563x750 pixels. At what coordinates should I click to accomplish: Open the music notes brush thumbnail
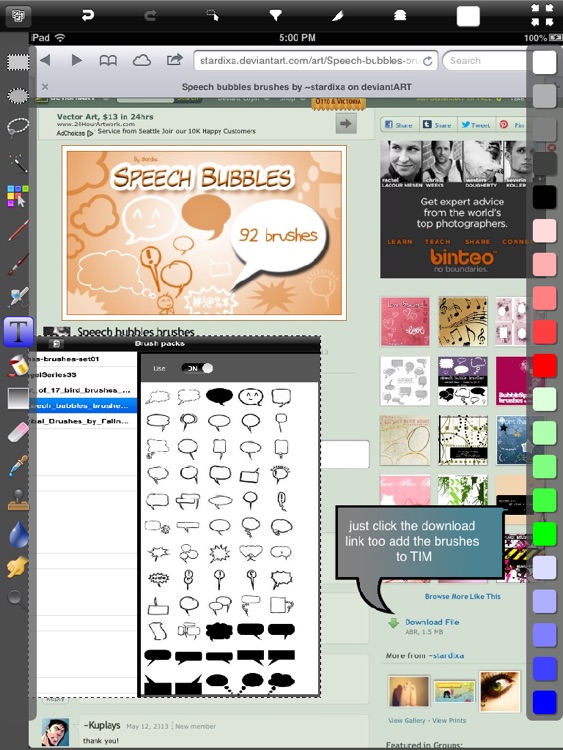click(463, 321)
